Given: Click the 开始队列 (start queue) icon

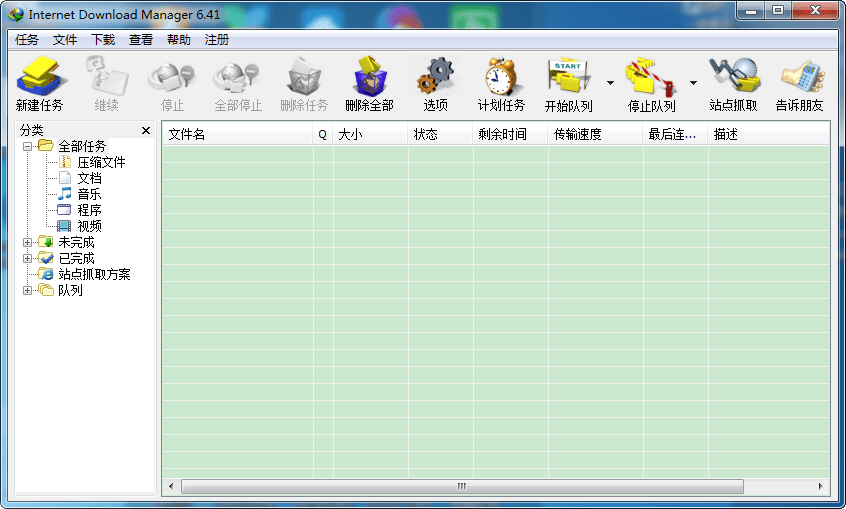Looking at the screenshot, I should 568,76.
